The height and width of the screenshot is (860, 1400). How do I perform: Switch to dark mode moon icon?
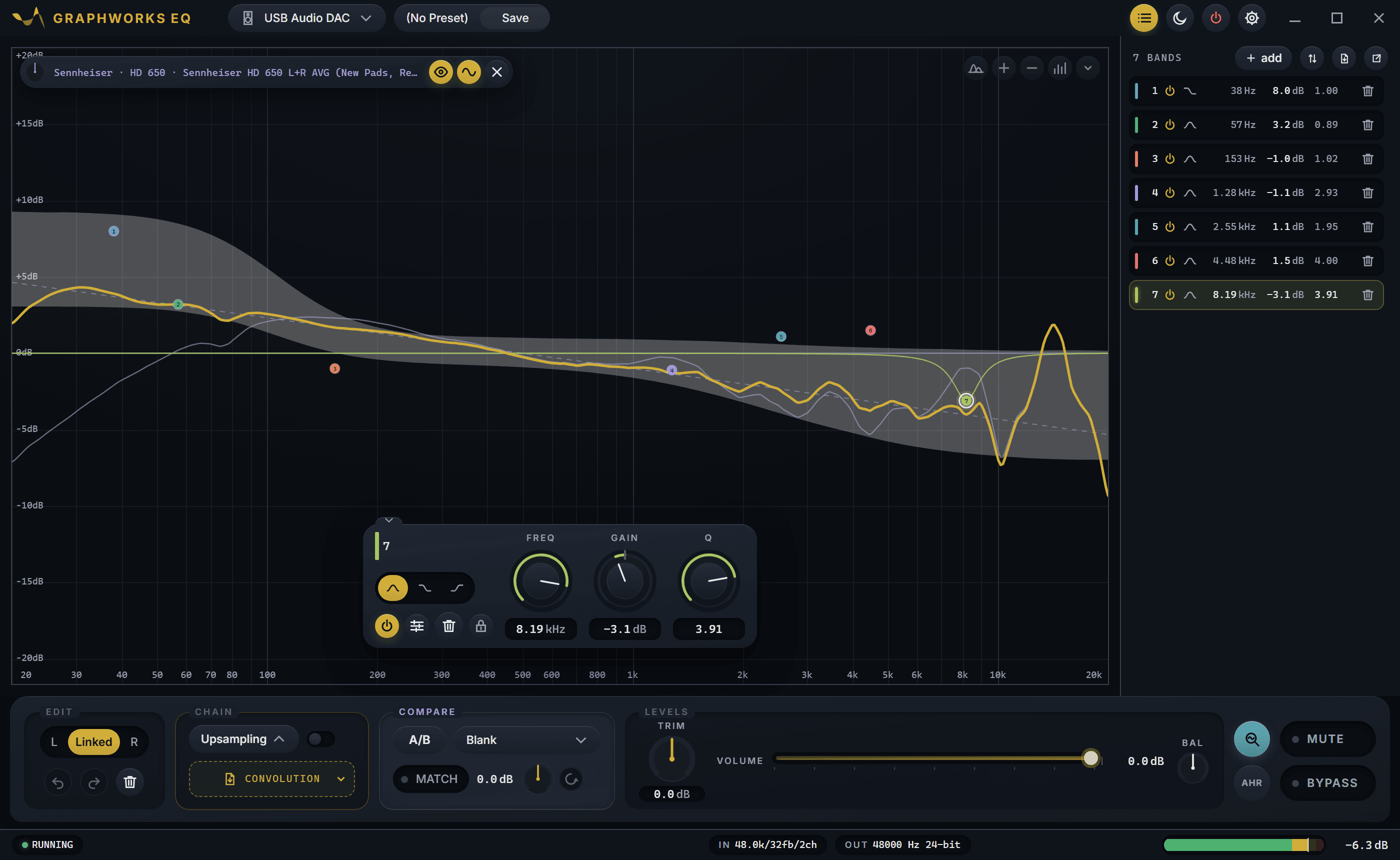tap(1179, 18)
